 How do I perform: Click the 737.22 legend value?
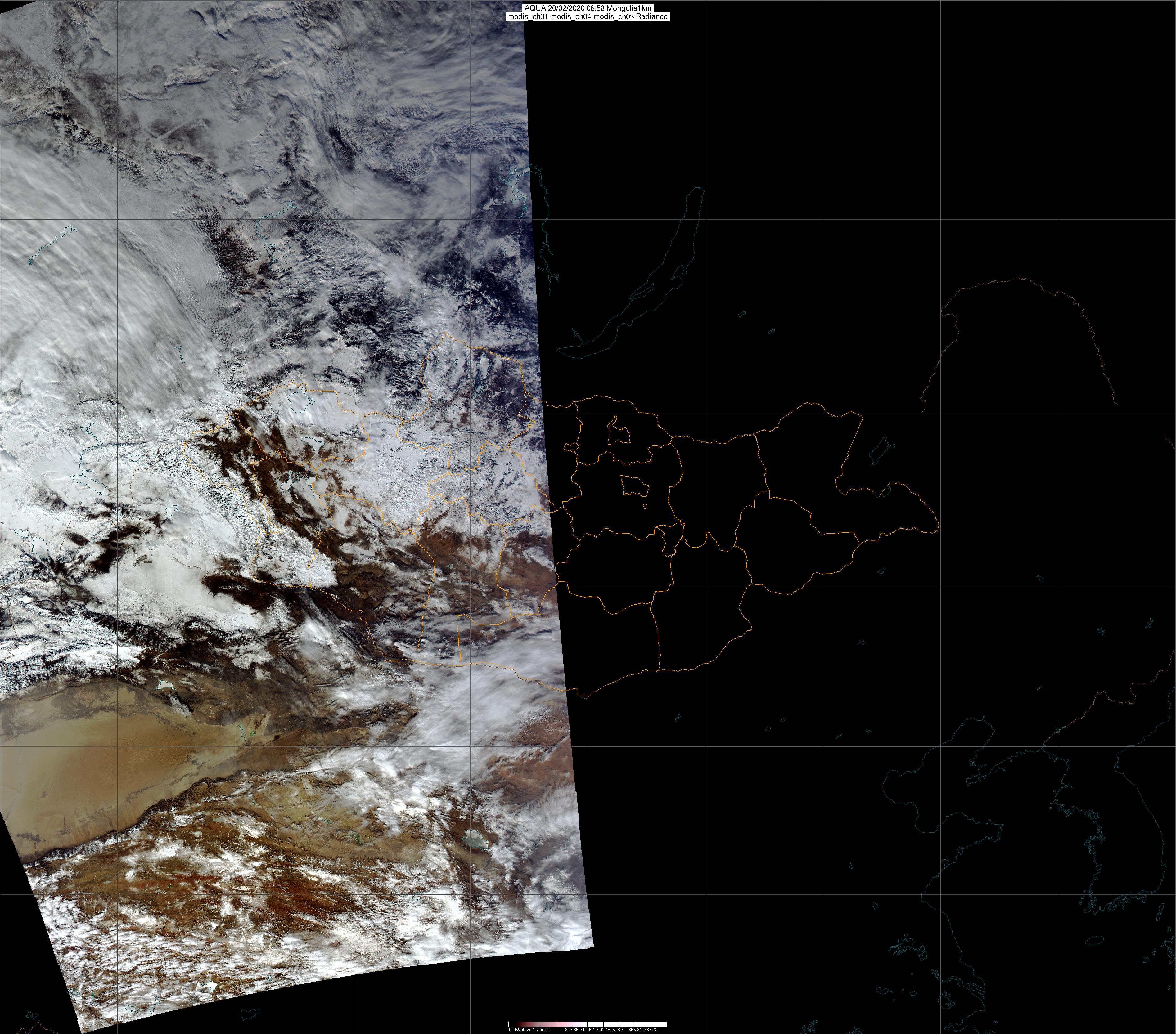(x=651, y=1030)
